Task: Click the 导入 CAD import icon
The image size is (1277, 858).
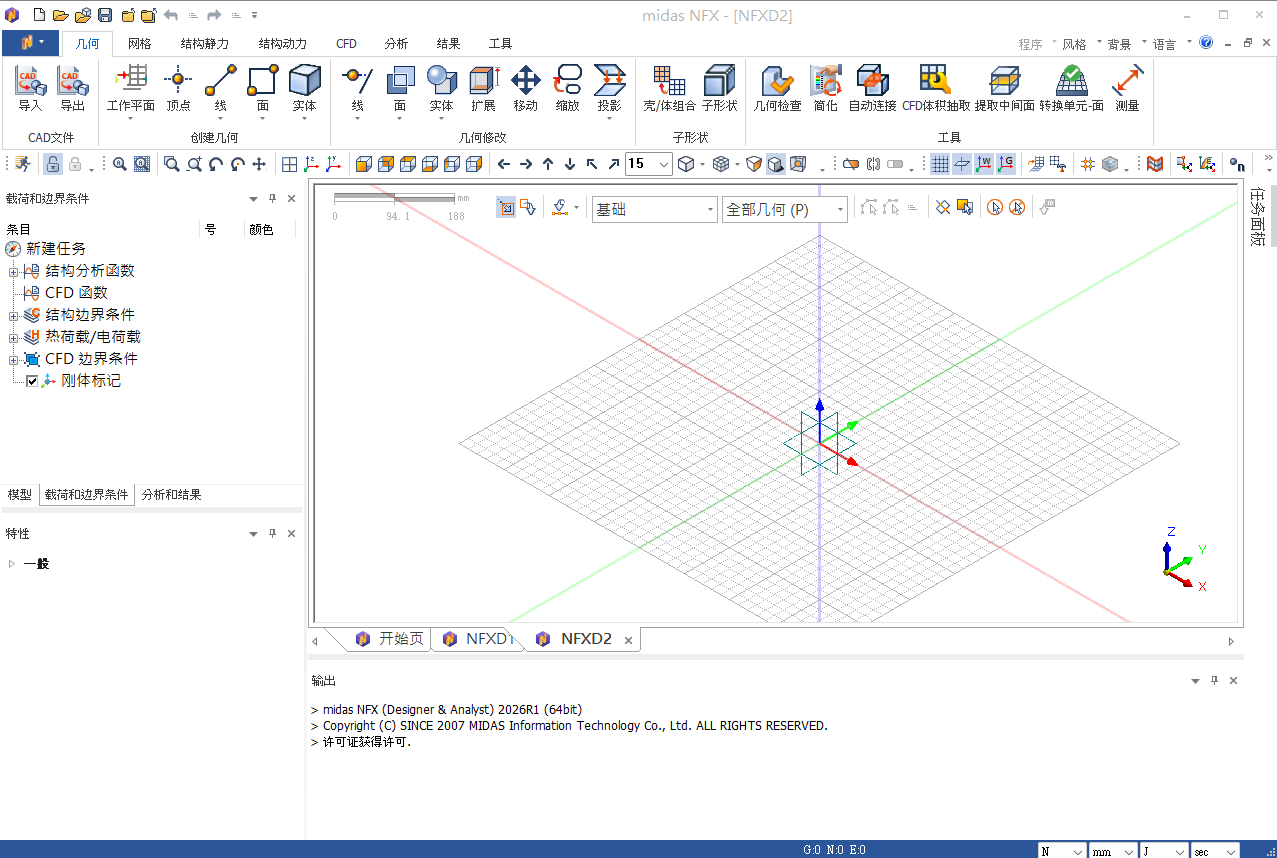Action: [x=30, y=81]
